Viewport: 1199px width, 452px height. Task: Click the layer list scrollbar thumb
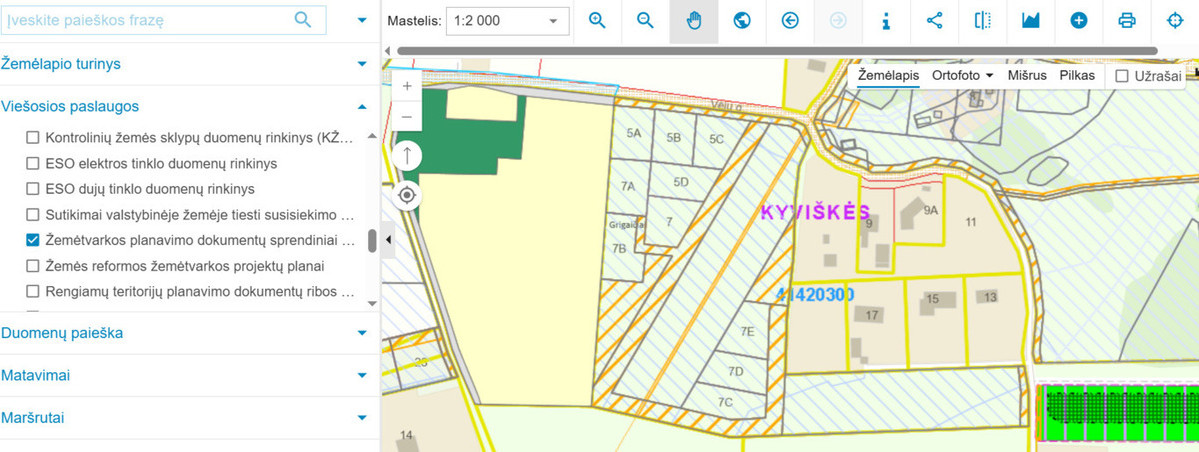click(x=372, y=240)
